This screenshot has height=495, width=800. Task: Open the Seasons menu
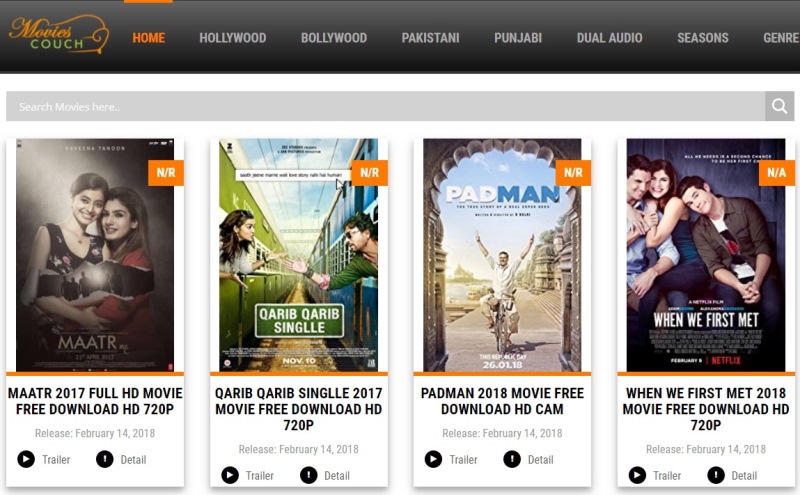click(x=703, y=38)
